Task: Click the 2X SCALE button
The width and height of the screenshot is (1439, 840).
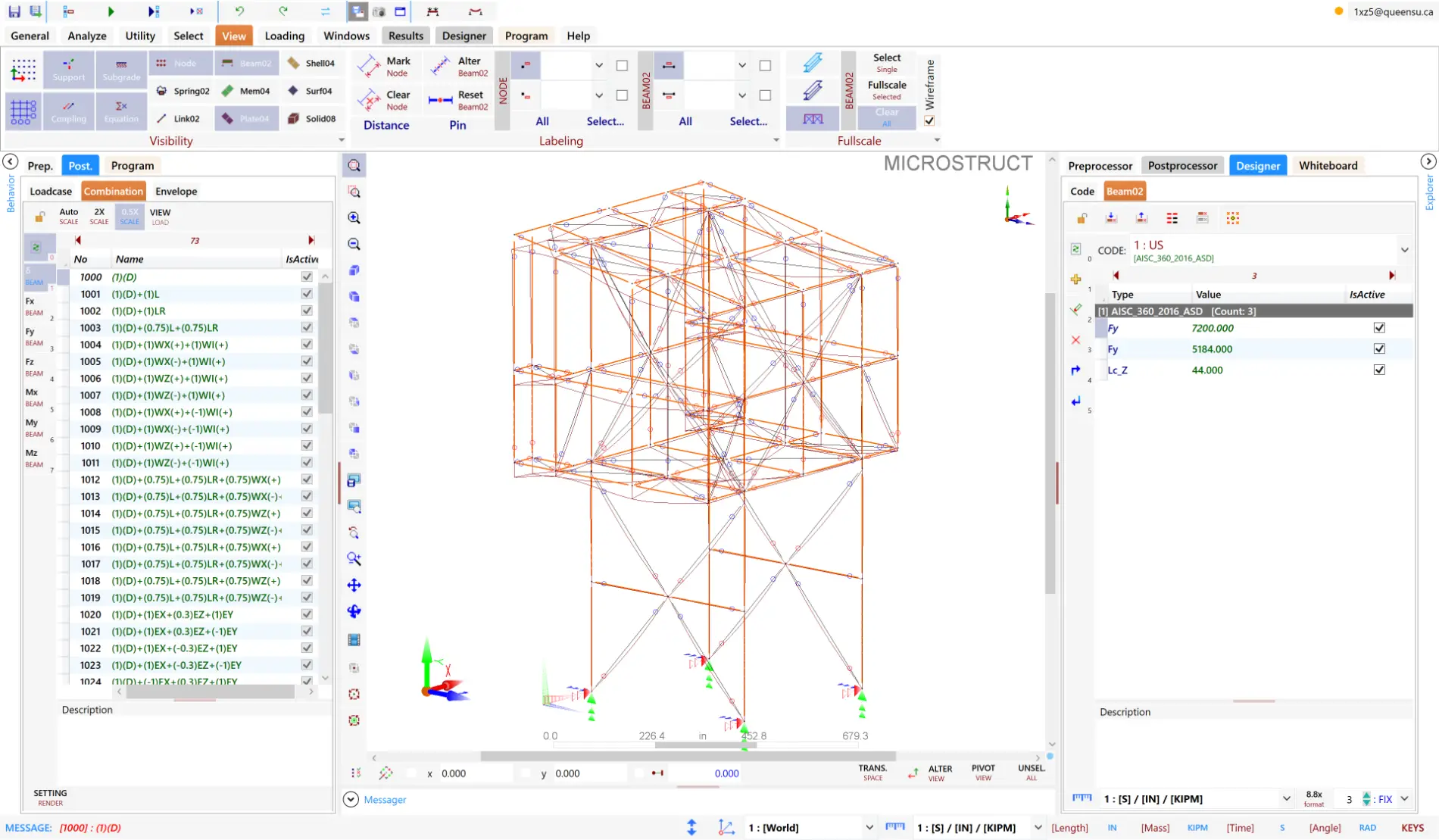Action: (99, 217)
